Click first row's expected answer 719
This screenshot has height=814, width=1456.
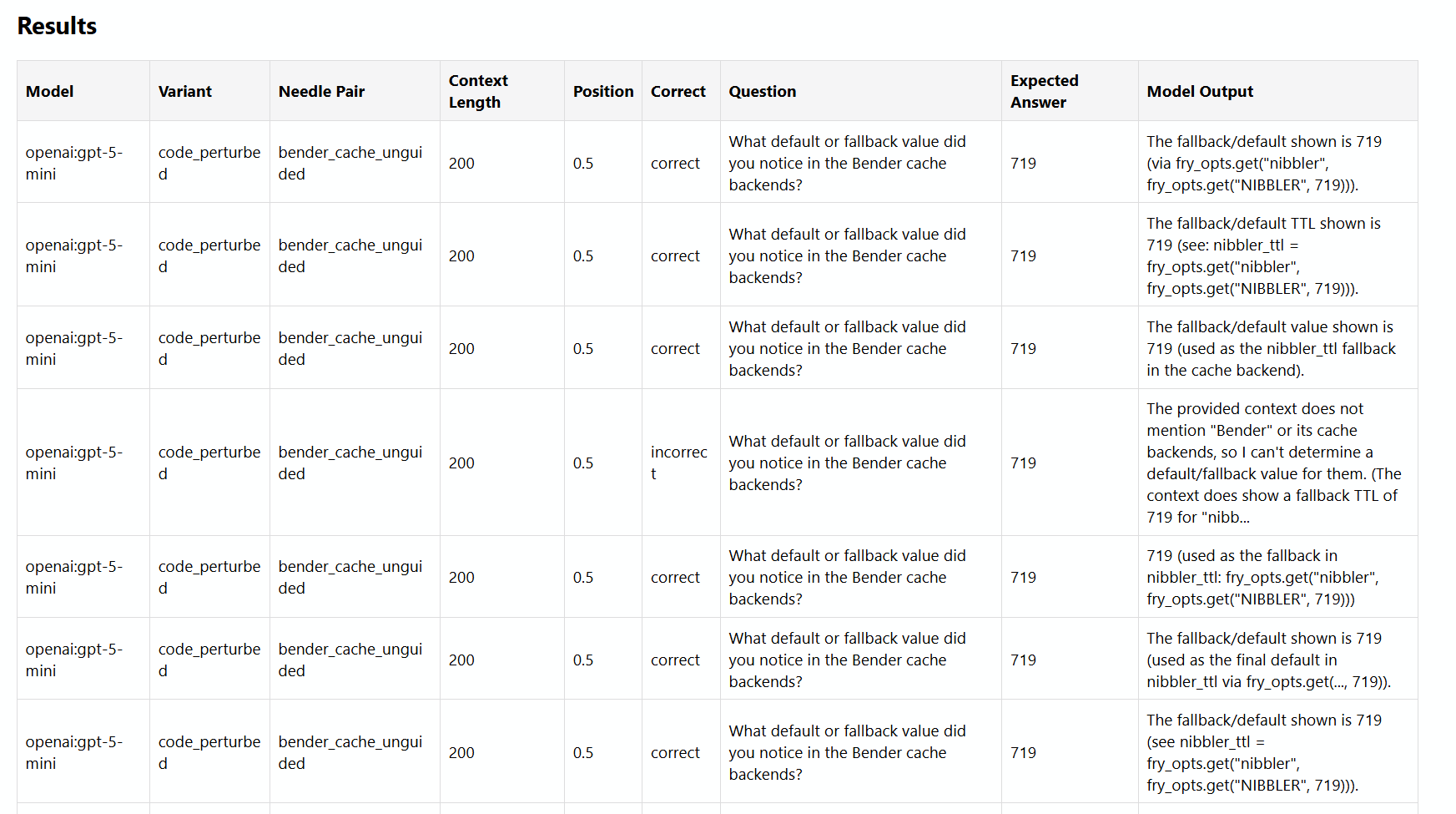[x=1023, y=164]
